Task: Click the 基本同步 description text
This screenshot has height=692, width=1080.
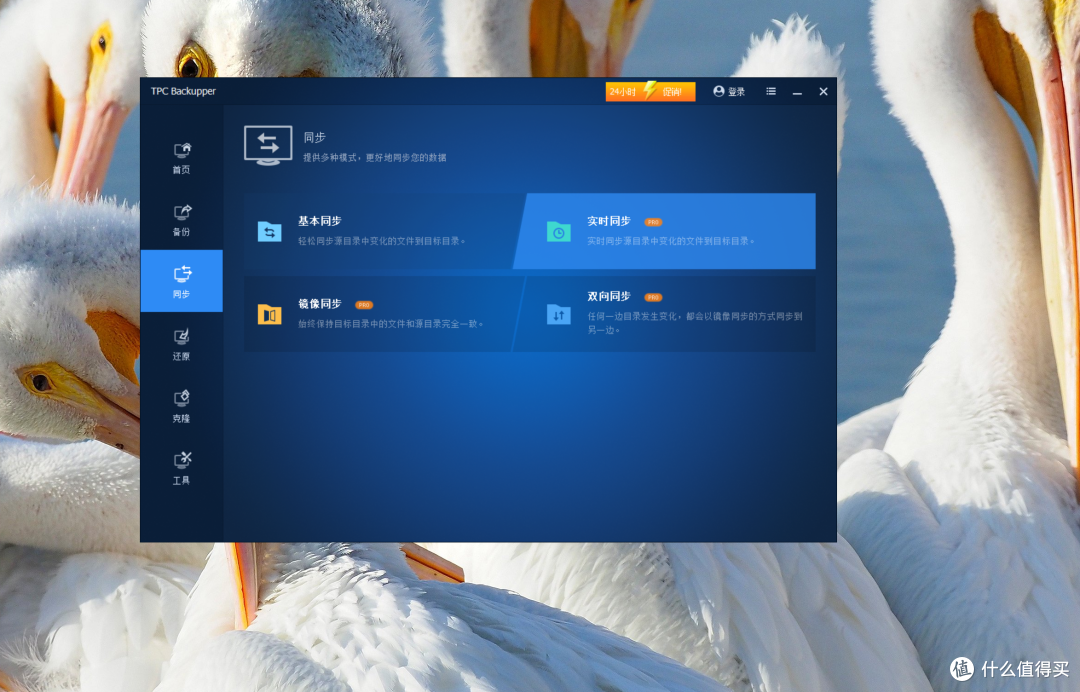Action: click(x=382, y=241)
